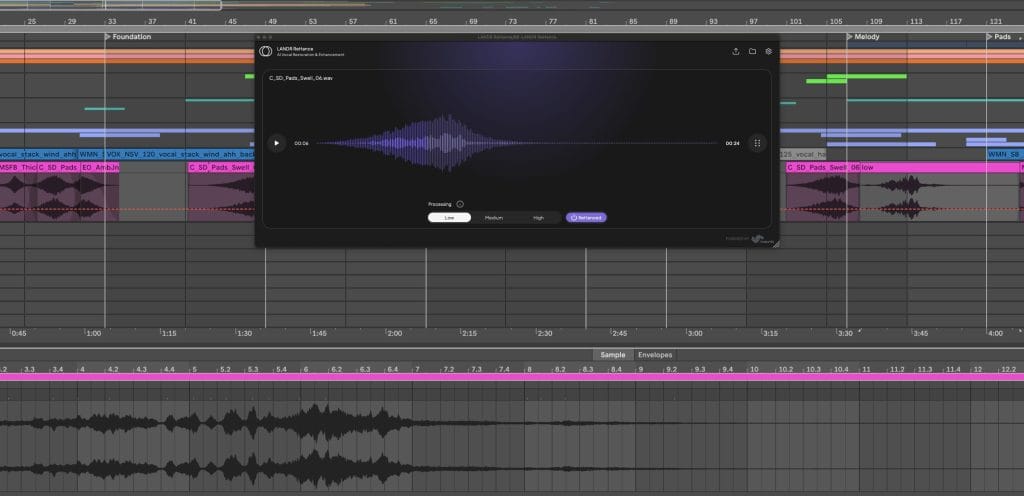The image size is (1024, 496).
Task: Play the C_SD_Pads_Swell_06 preview
Action: [x=277, y=143]
